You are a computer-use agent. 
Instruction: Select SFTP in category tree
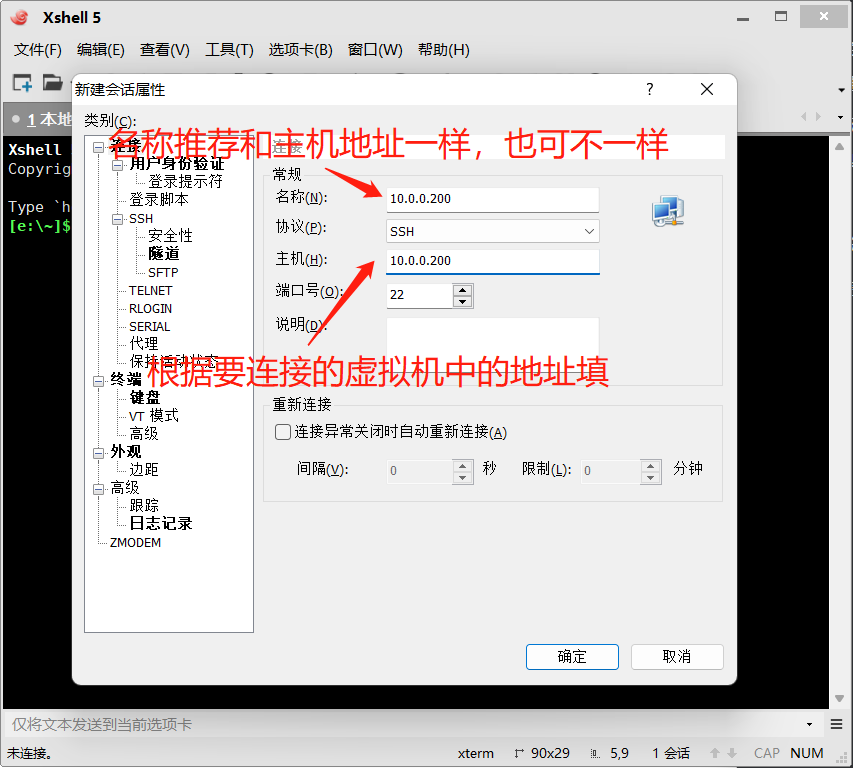(x=163, y=272)
